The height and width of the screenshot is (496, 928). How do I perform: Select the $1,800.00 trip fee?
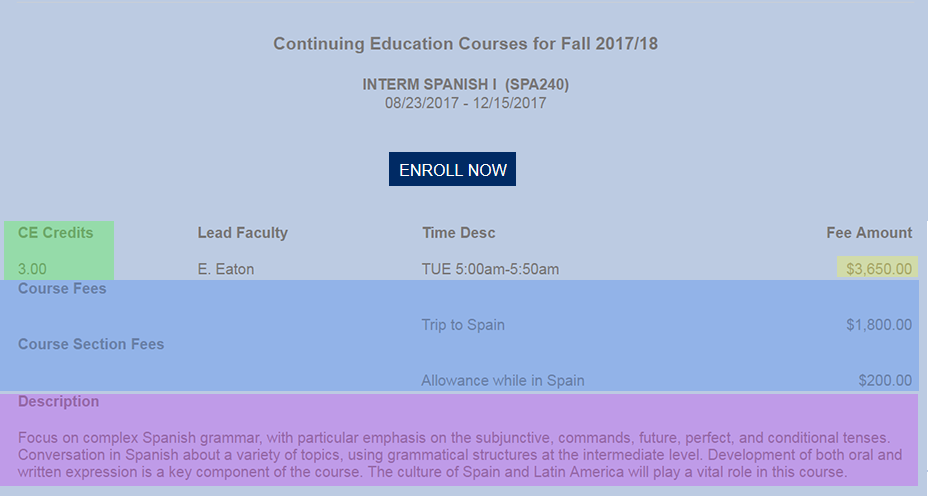pyautogui.click(x=879, y=325)
